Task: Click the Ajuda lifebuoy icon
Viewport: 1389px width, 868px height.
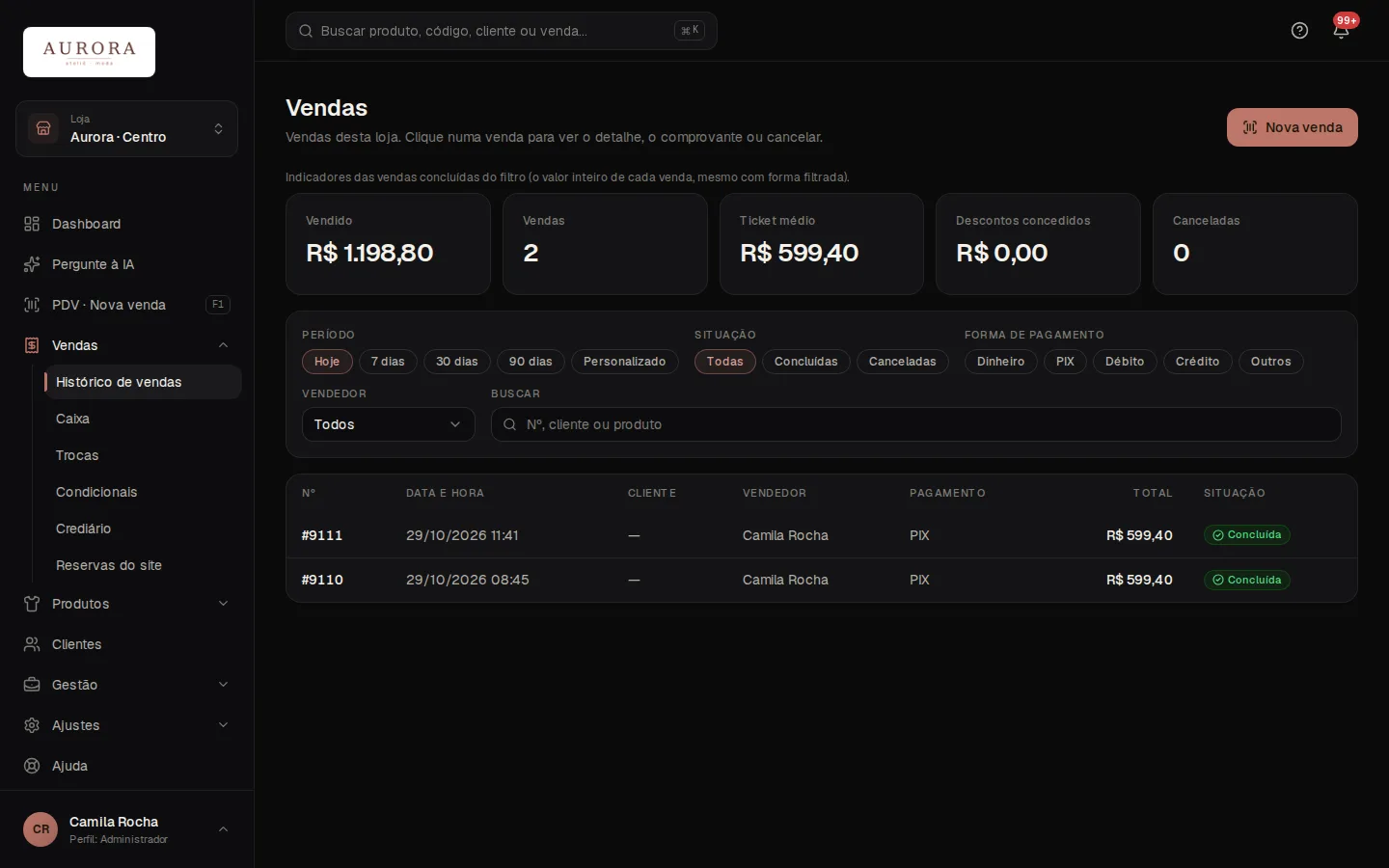Action: click(32, 766)
